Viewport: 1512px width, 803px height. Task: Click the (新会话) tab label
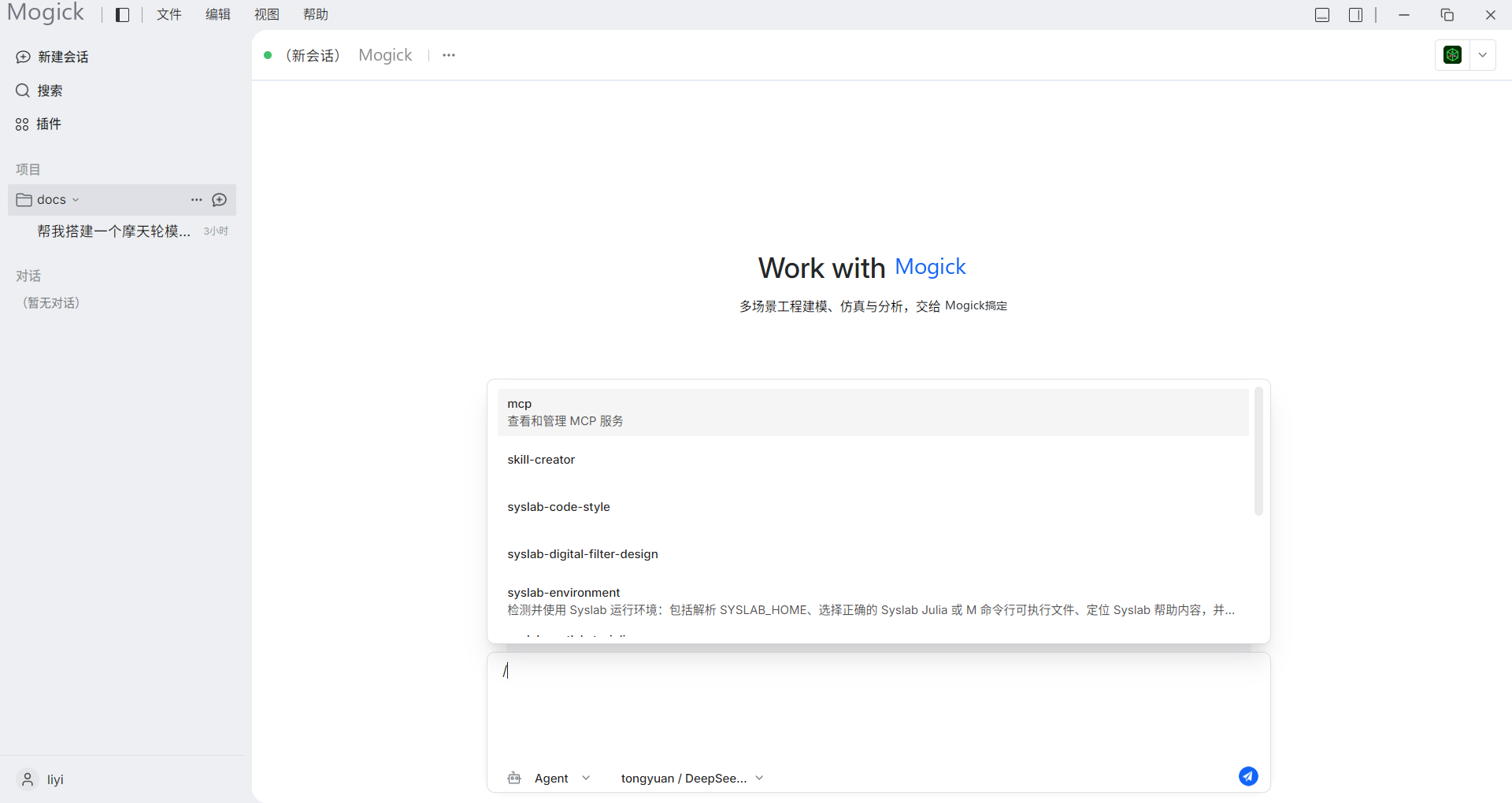click(313, 55)
